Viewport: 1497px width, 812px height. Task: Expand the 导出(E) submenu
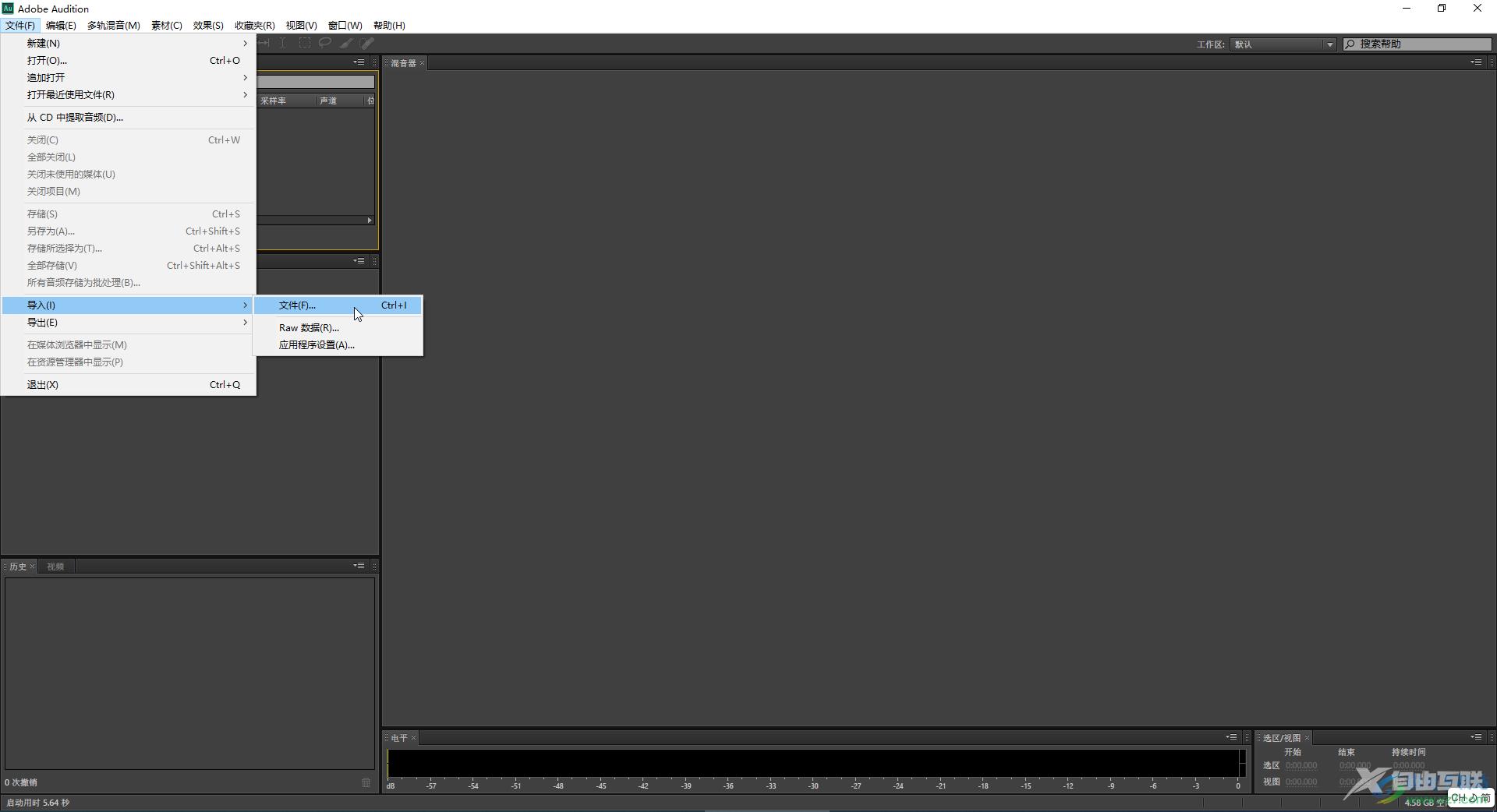[x=128, y=322]
